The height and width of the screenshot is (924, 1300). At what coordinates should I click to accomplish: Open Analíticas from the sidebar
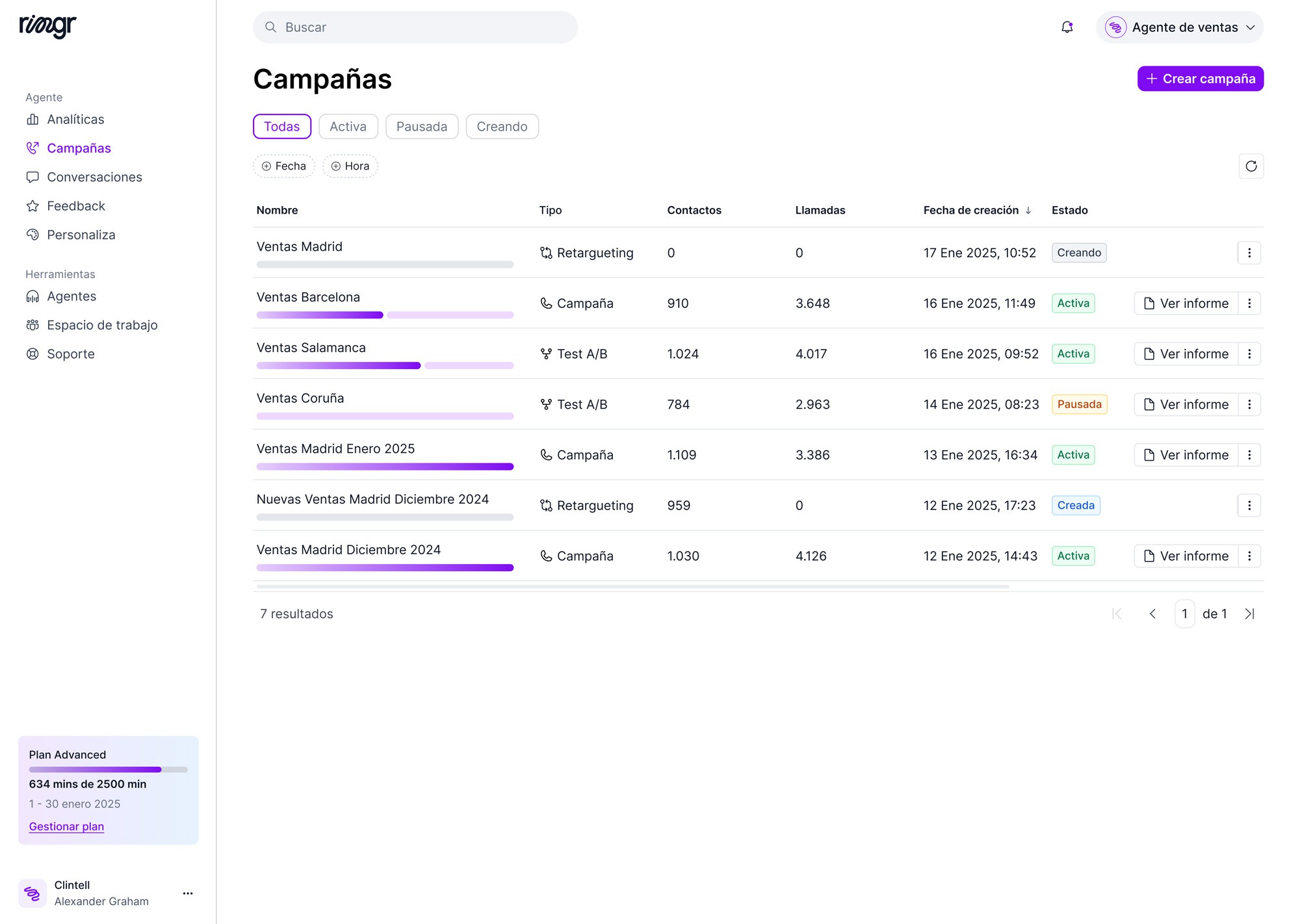click(x=75, y=120)
